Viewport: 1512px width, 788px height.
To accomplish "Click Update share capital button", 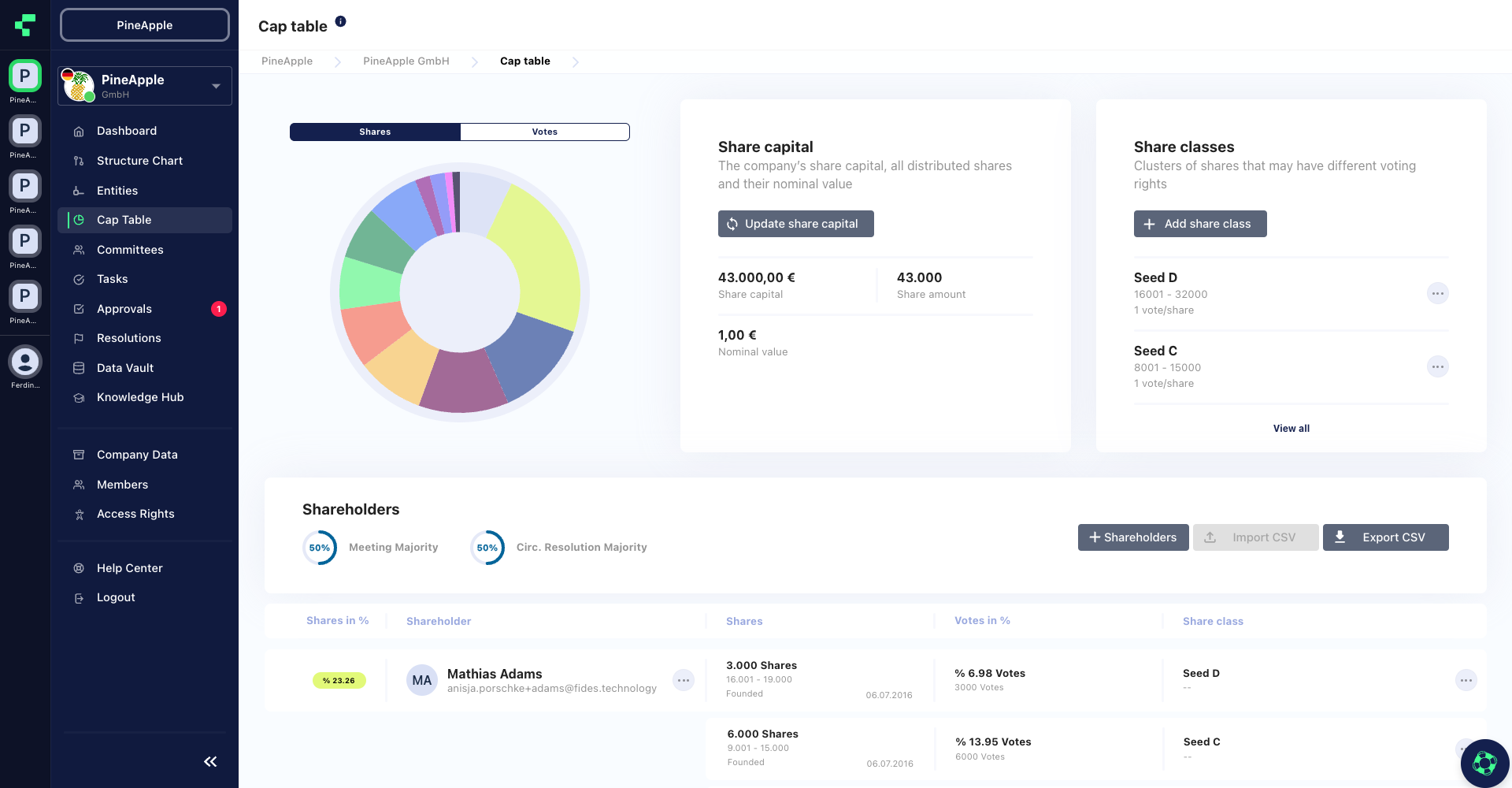I will click(x=795, y=224).
